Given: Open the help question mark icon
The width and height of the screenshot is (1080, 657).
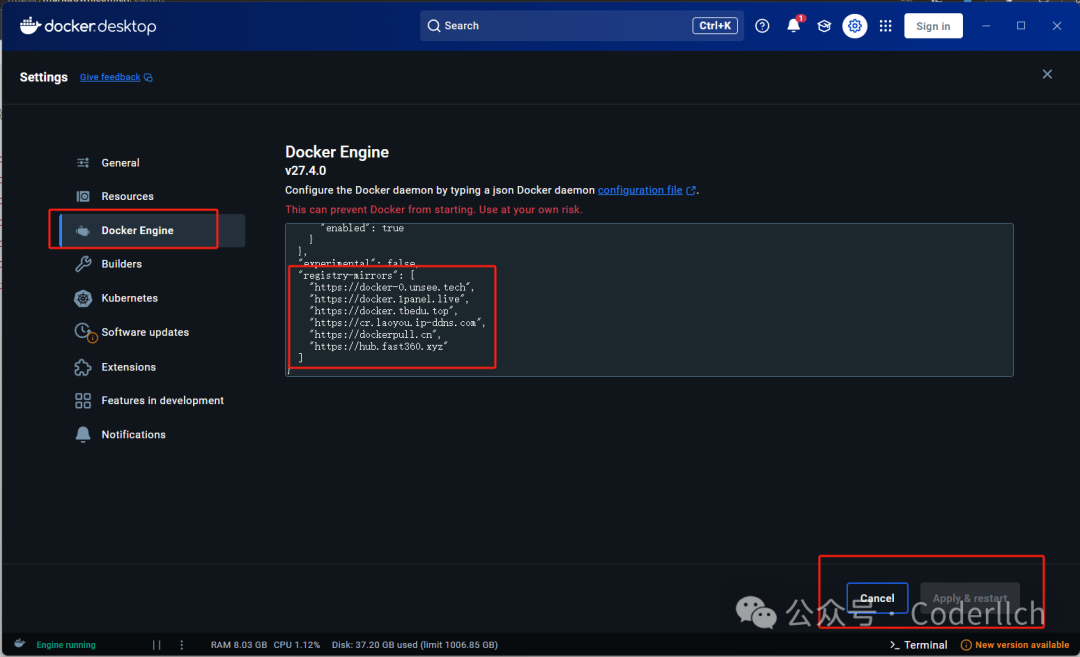Looking at the screenshot, I should click(x=762, y=26).
